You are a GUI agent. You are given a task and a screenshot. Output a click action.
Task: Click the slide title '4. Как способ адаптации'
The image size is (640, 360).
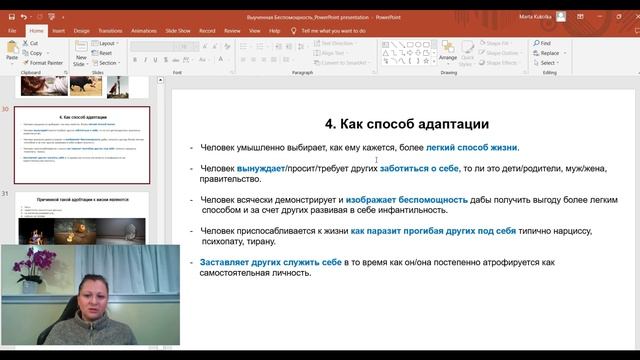tap(407, 124)
